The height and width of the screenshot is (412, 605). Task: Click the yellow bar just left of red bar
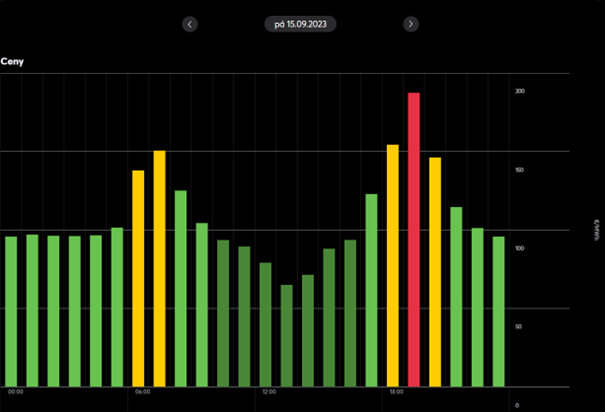pyautogui.click(x=393, y=265)
